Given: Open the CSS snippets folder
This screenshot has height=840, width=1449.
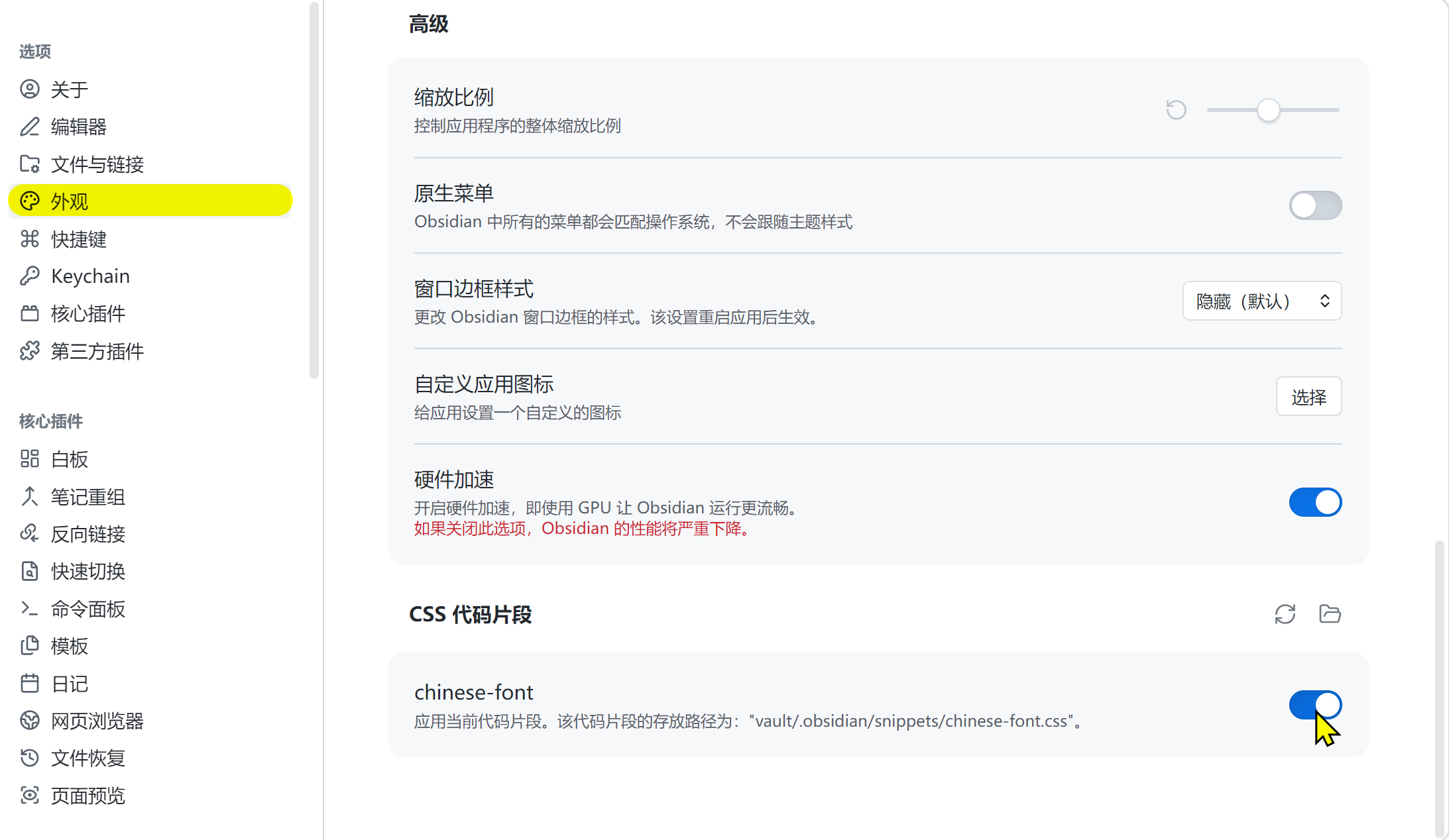Looking at the screenshot, I should click(1330, 614).
